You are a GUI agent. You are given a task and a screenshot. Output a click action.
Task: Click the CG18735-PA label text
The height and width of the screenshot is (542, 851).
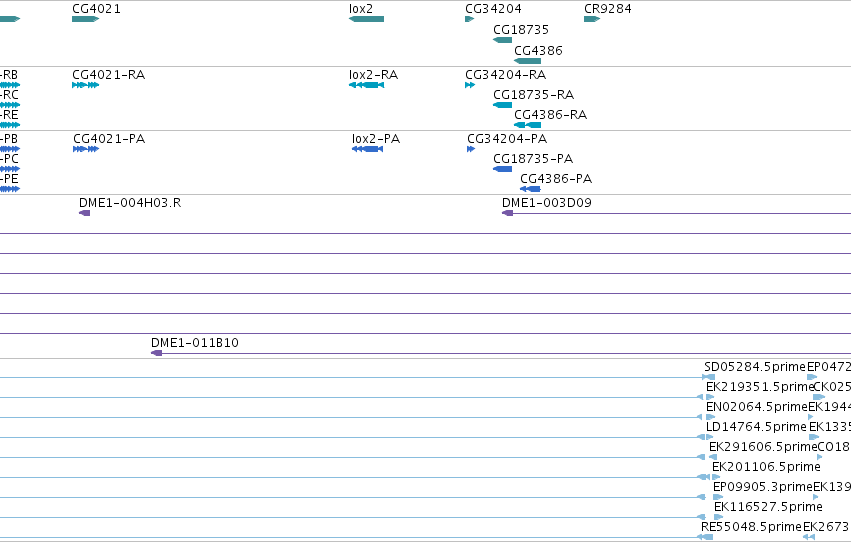point(533,158)
